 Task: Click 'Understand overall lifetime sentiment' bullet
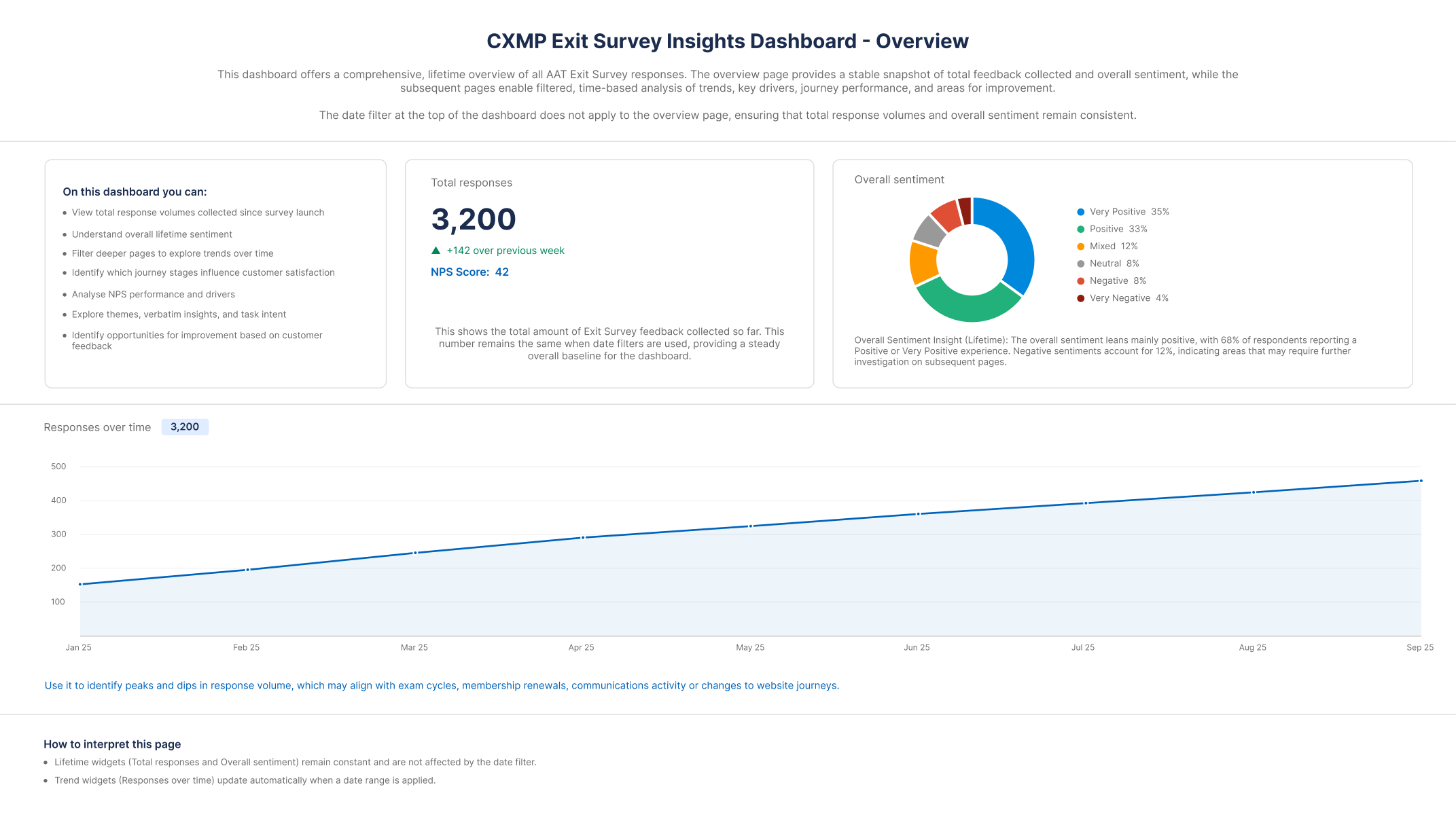tap(152, 234)
